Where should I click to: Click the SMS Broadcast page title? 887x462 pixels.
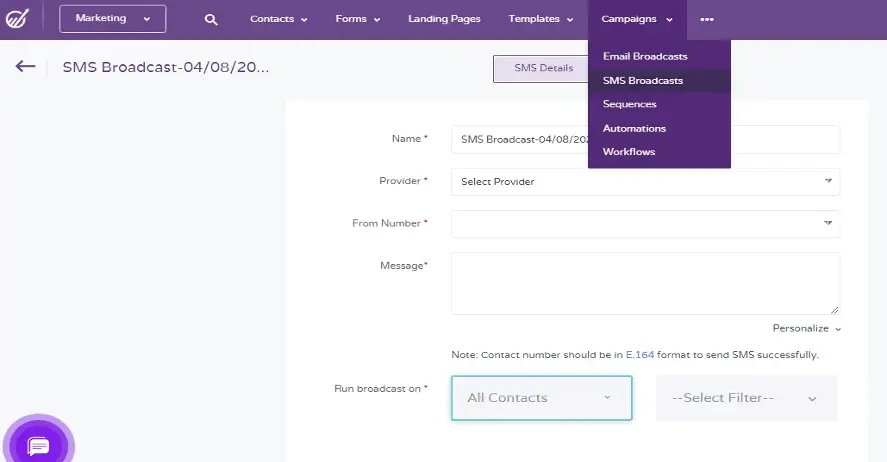(x=166, y=67)
